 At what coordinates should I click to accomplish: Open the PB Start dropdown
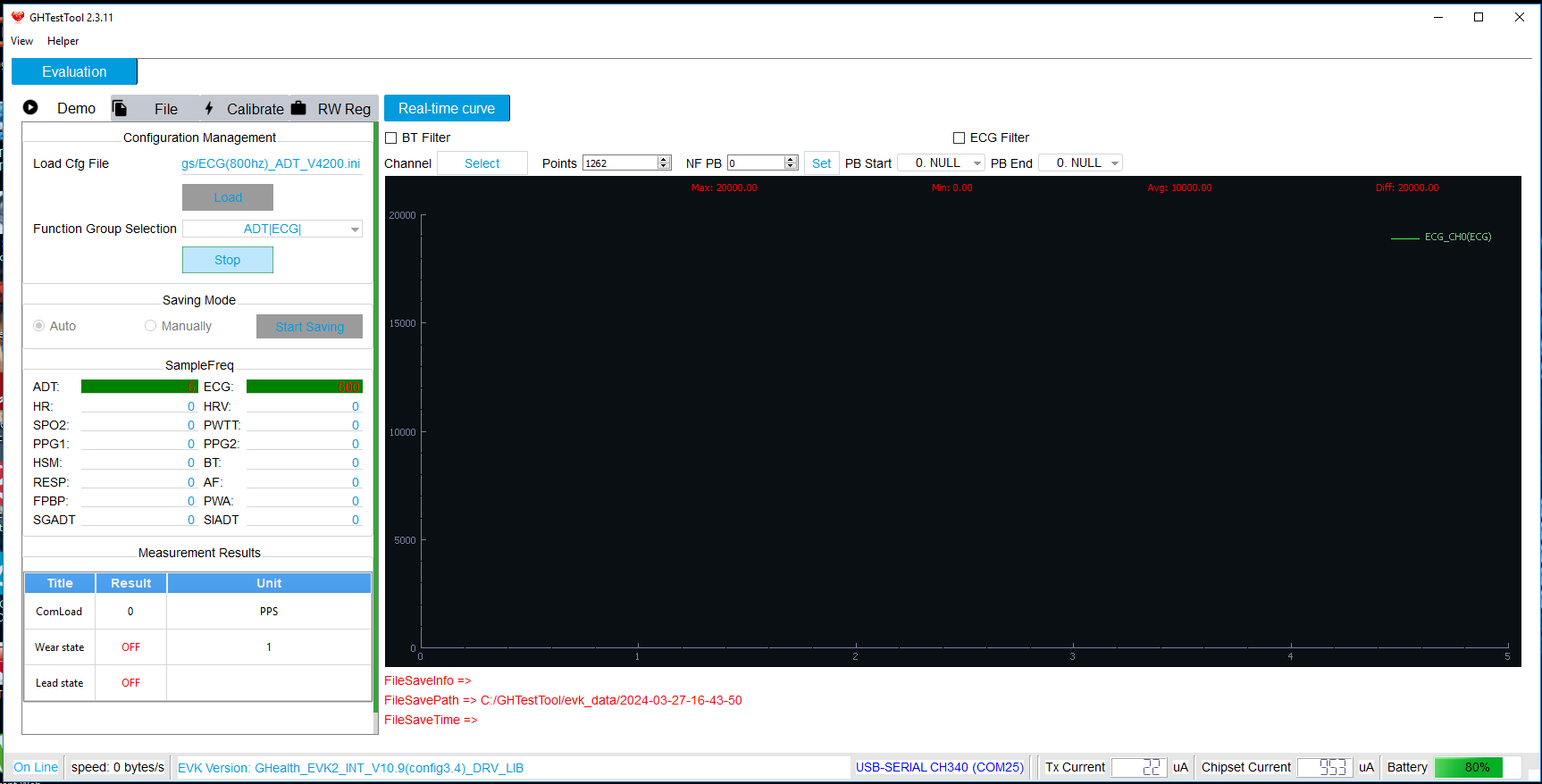tap(976, 163)
